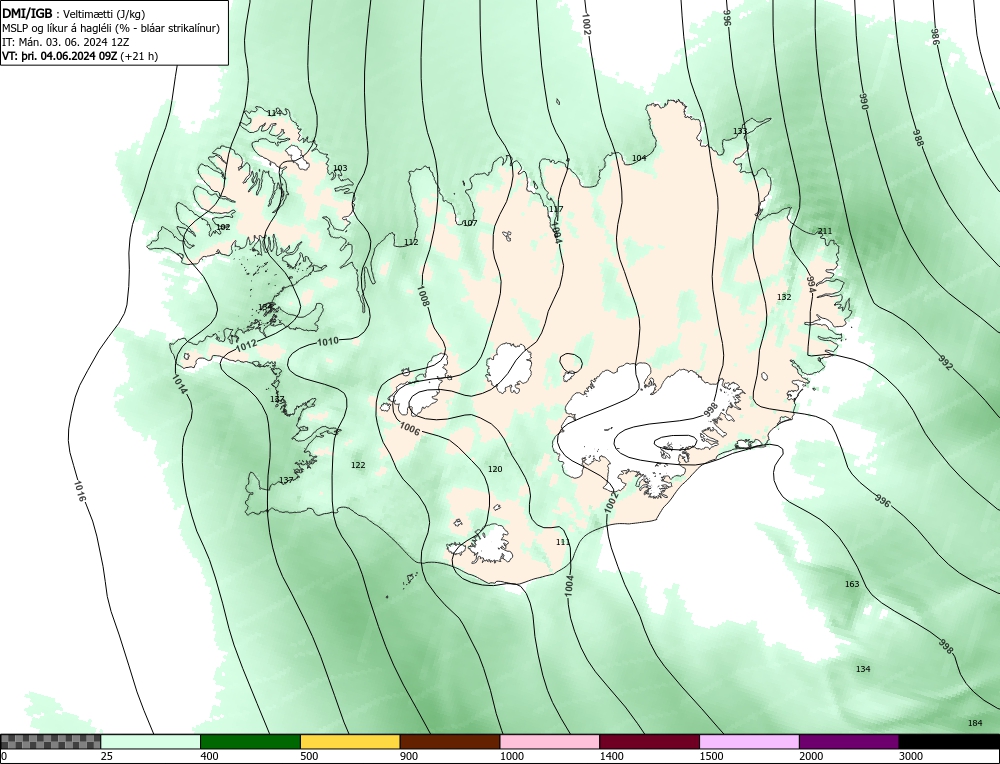Image resolution: width=1000 pixels, height=764 pixels.
Task: Click the title text 'DMI/IGB : Veltimætti (J/kg)'
Action: click(x=73, y=13)
